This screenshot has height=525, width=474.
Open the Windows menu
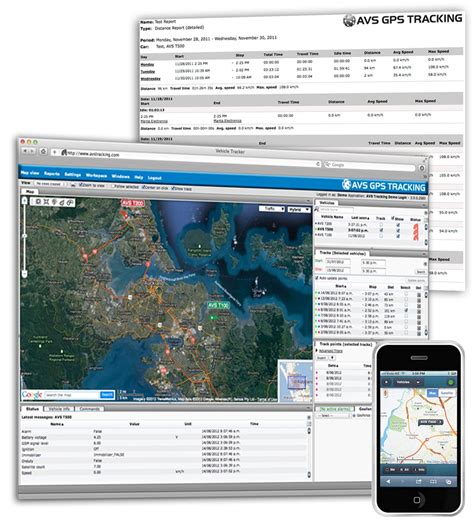pyautogui.click(x=121, y=176)
